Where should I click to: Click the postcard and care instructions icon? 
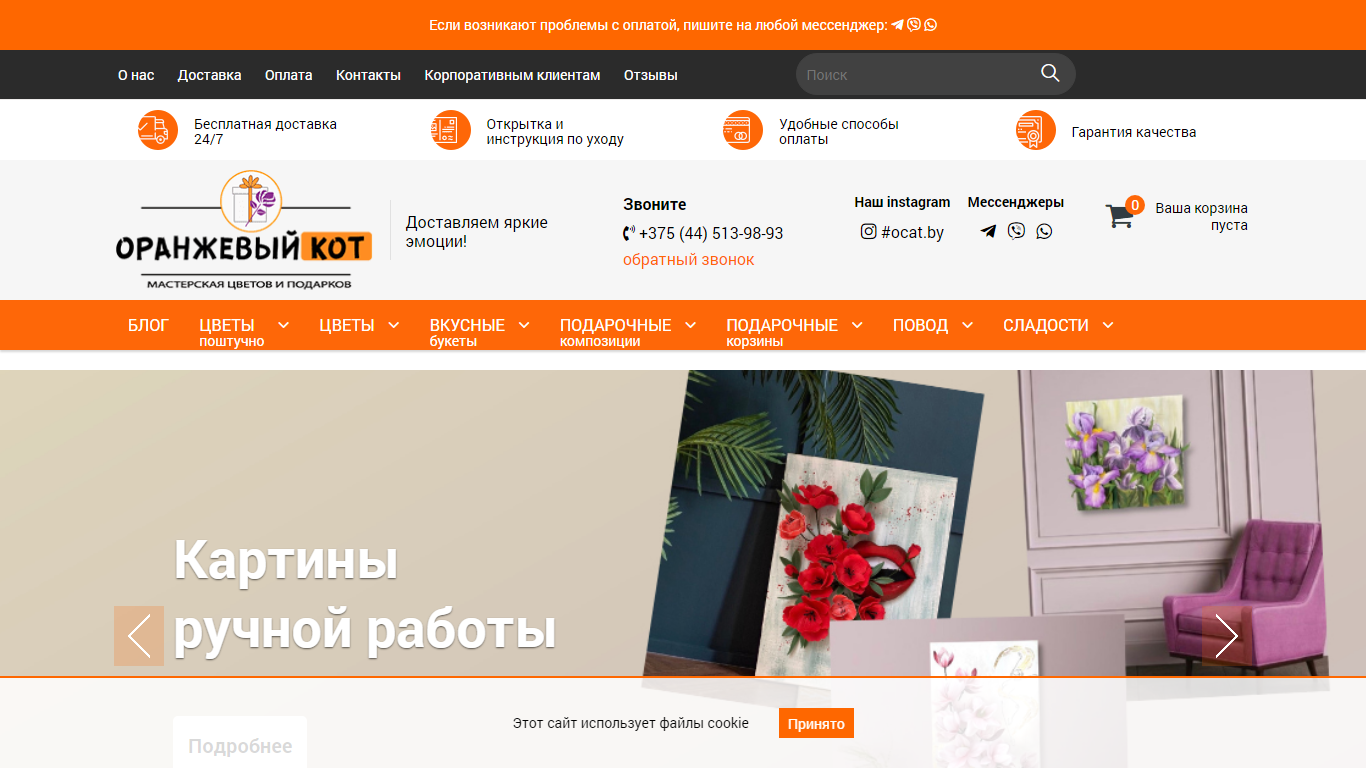[451, 130]
